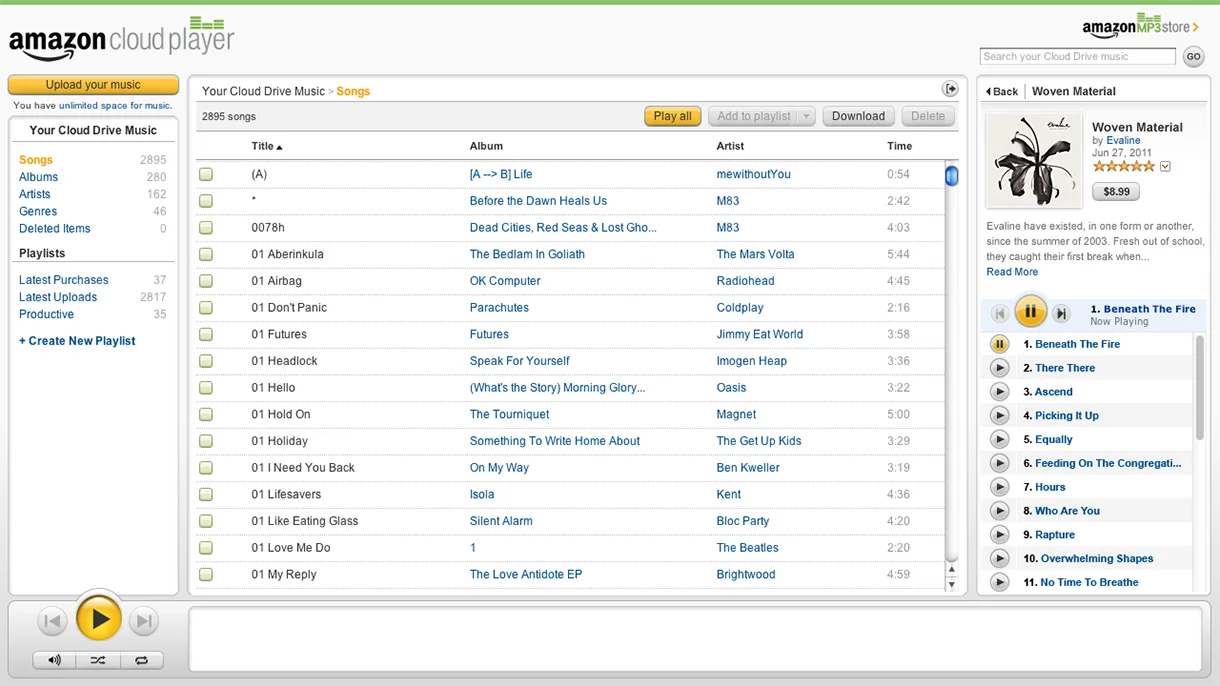Play preview of There There
Image resolution: width=1220 pixels, height=686 pixels.
(999, 368)
